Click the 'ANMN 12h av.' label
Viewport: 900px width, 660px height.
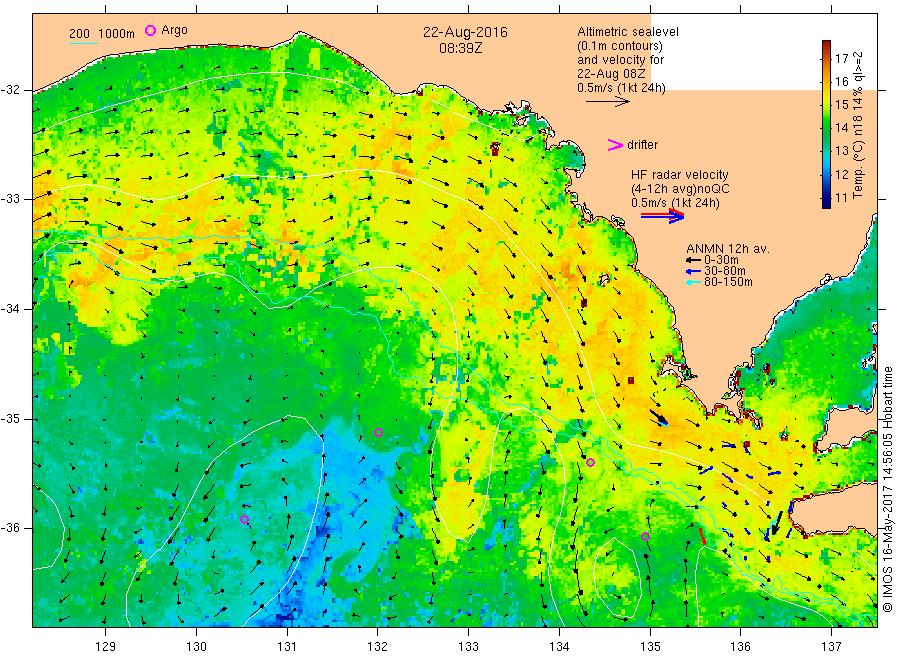coord(728,249)
